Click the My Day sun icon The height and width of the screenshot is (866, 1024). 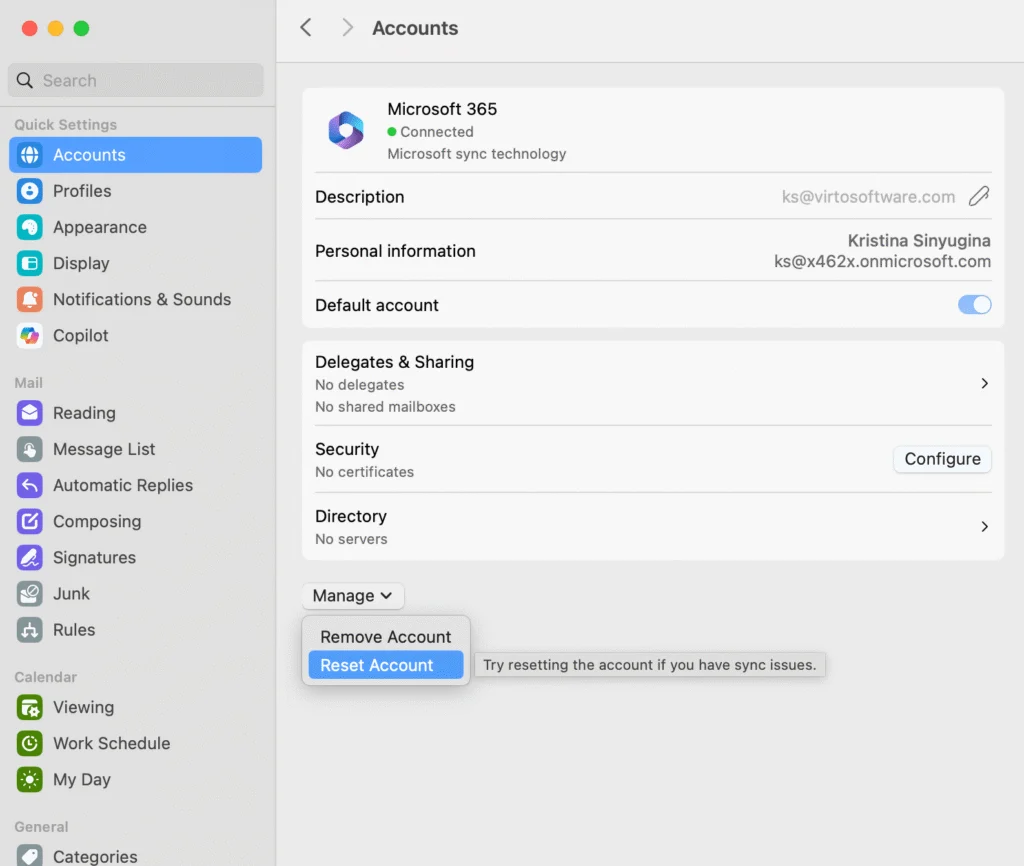[x=29, y=780]
